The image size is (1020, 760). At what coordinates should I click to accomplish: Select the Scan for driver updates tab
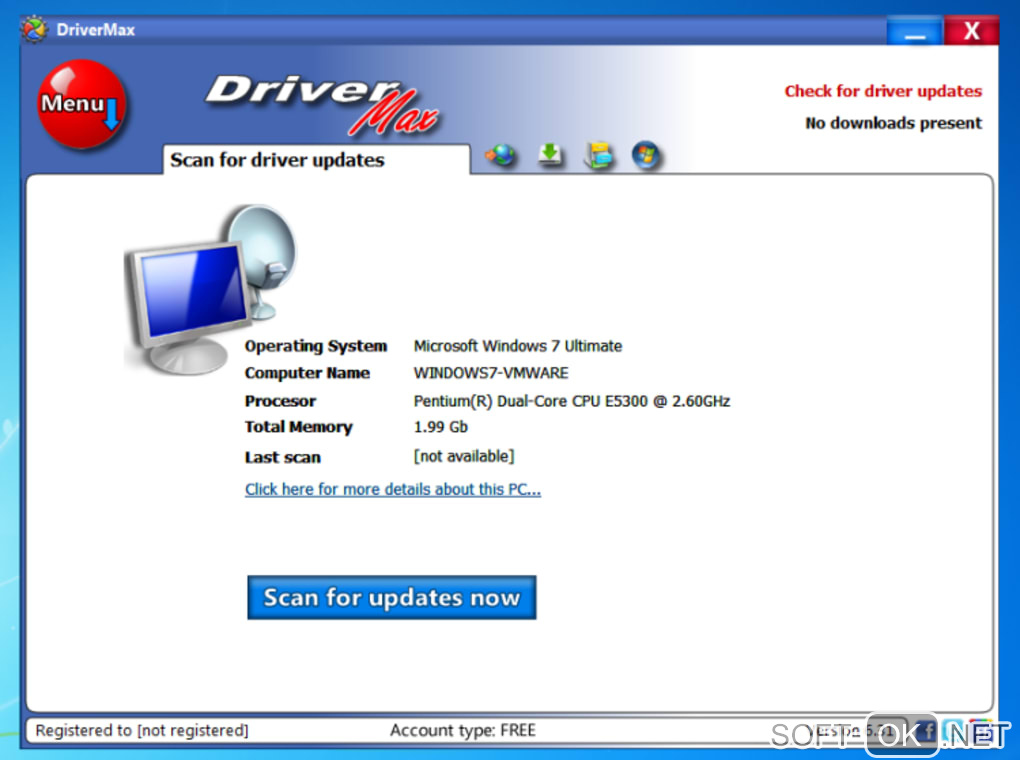point(316,159)
